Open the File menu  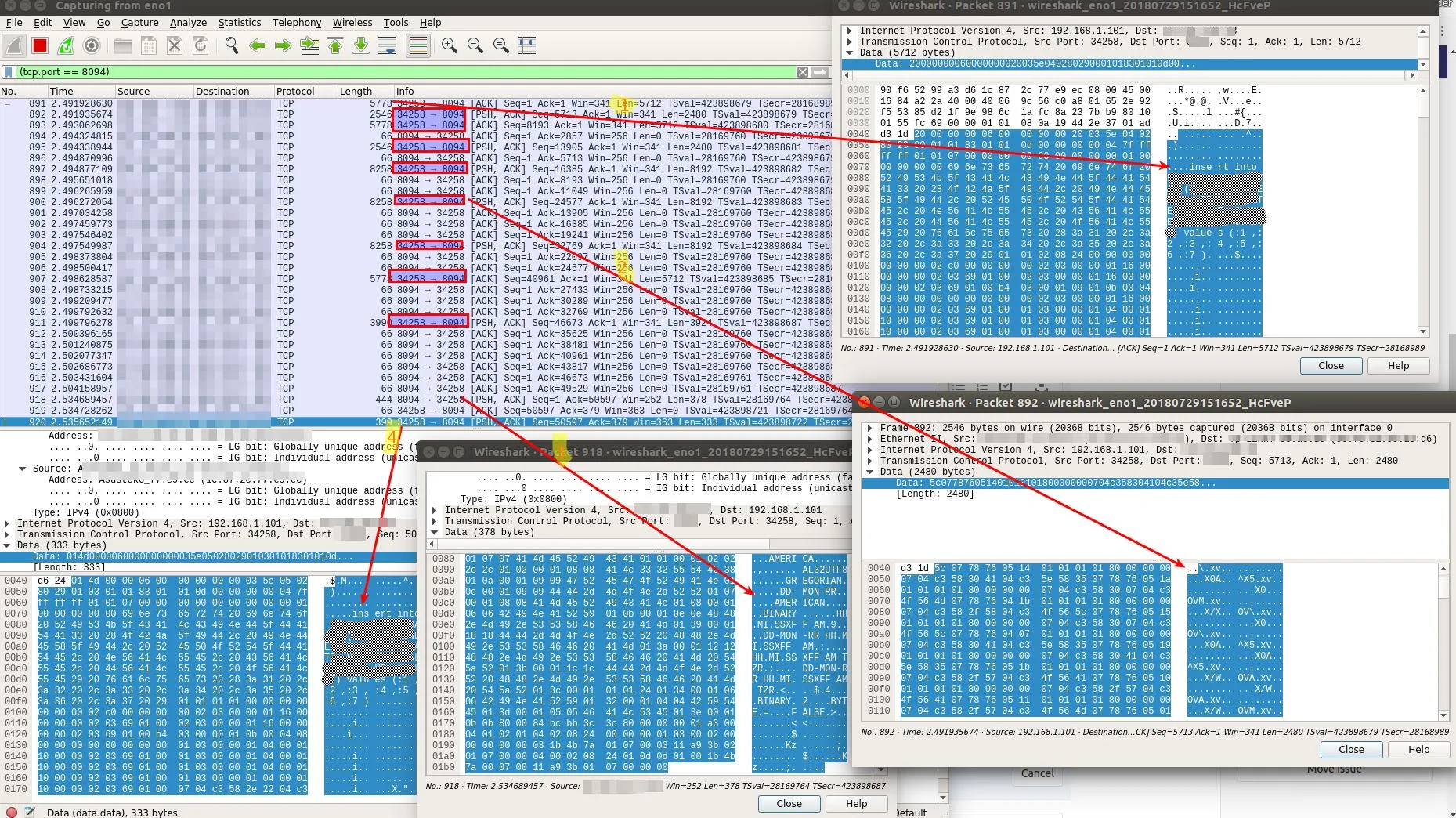[14, 23]
